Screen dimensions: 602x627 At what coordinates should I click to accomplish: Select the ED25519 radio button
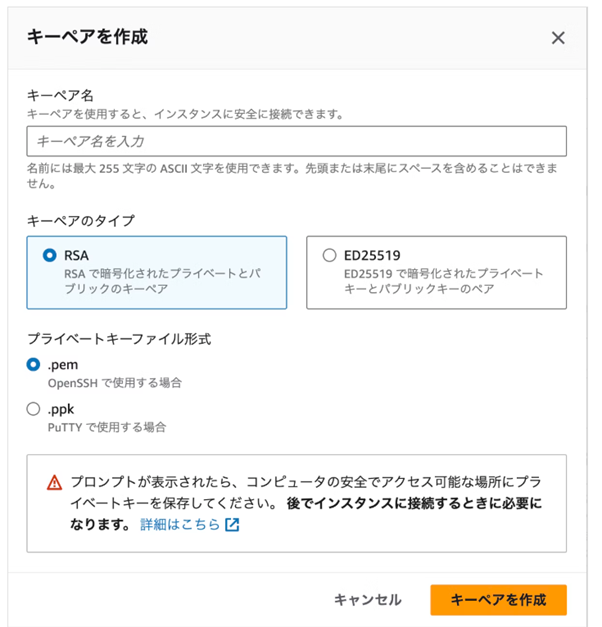click(x=330, y=255)
